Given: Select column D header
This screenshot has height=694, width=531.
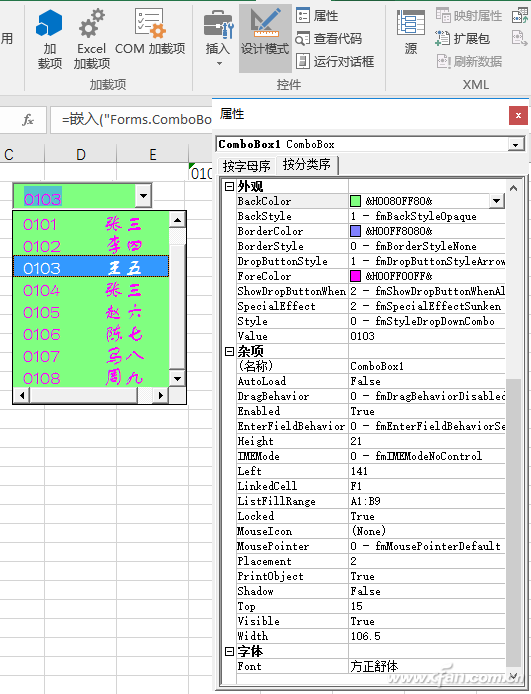Looking at the screenshot, I should (81, 154).
